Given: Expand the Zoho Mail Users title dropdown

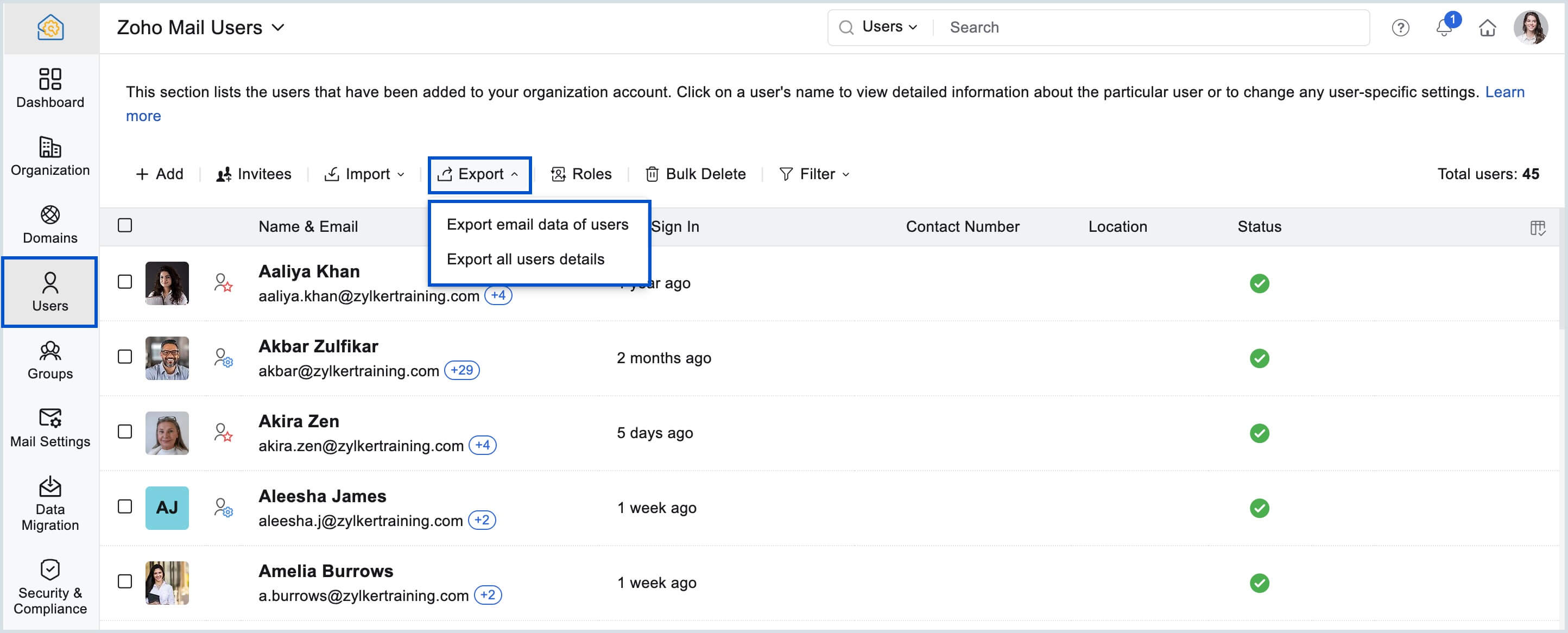Looking at the screenshot, I should tap(201, 27).
